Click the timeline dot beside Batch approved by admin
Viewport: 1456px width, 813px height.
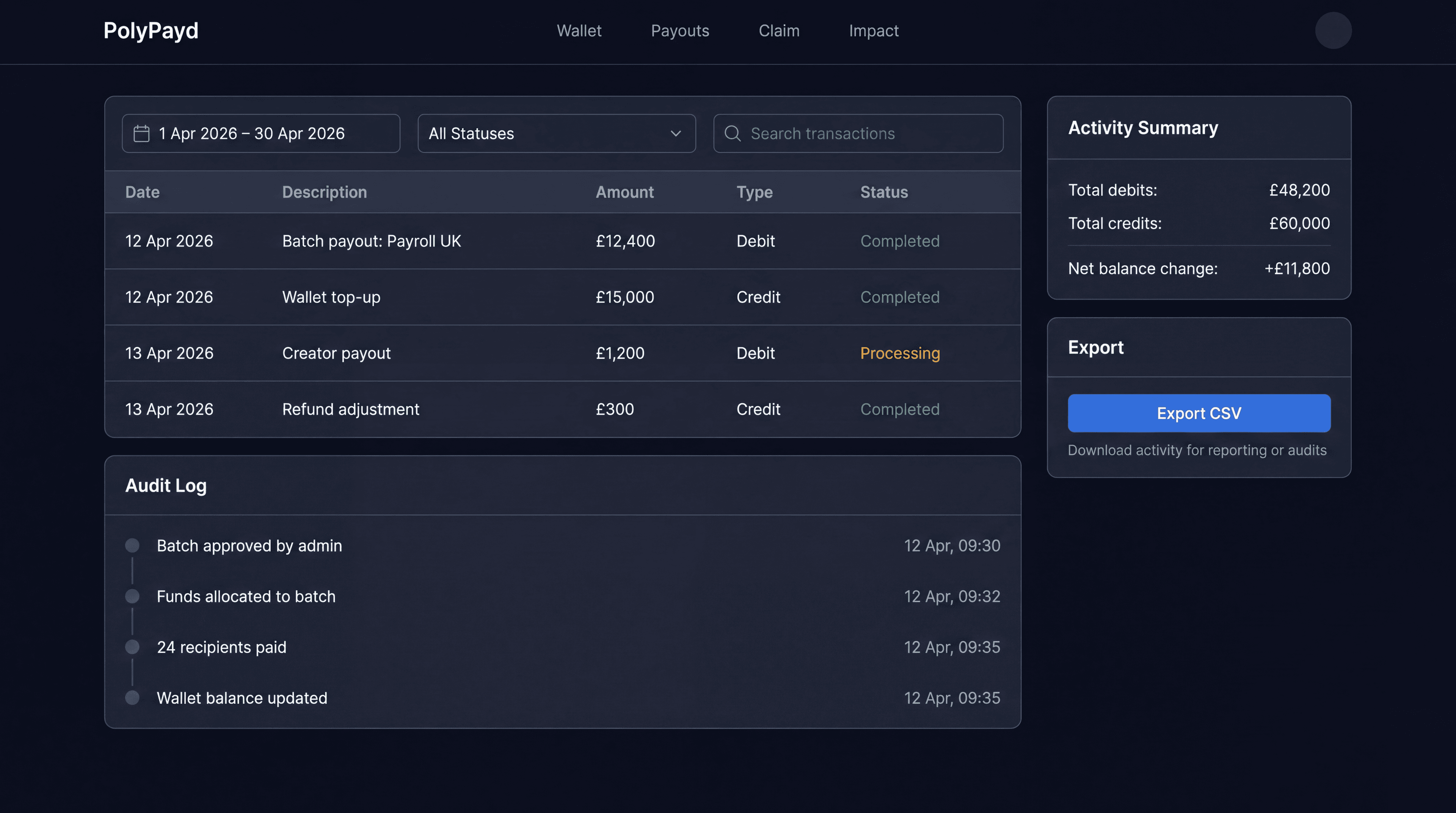132,545
